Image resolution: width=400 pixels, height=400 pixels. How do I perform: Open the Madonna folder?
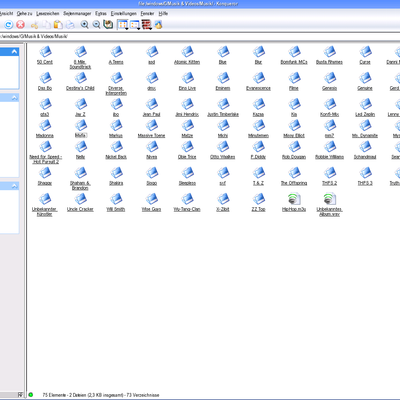(x=45, y=129)
